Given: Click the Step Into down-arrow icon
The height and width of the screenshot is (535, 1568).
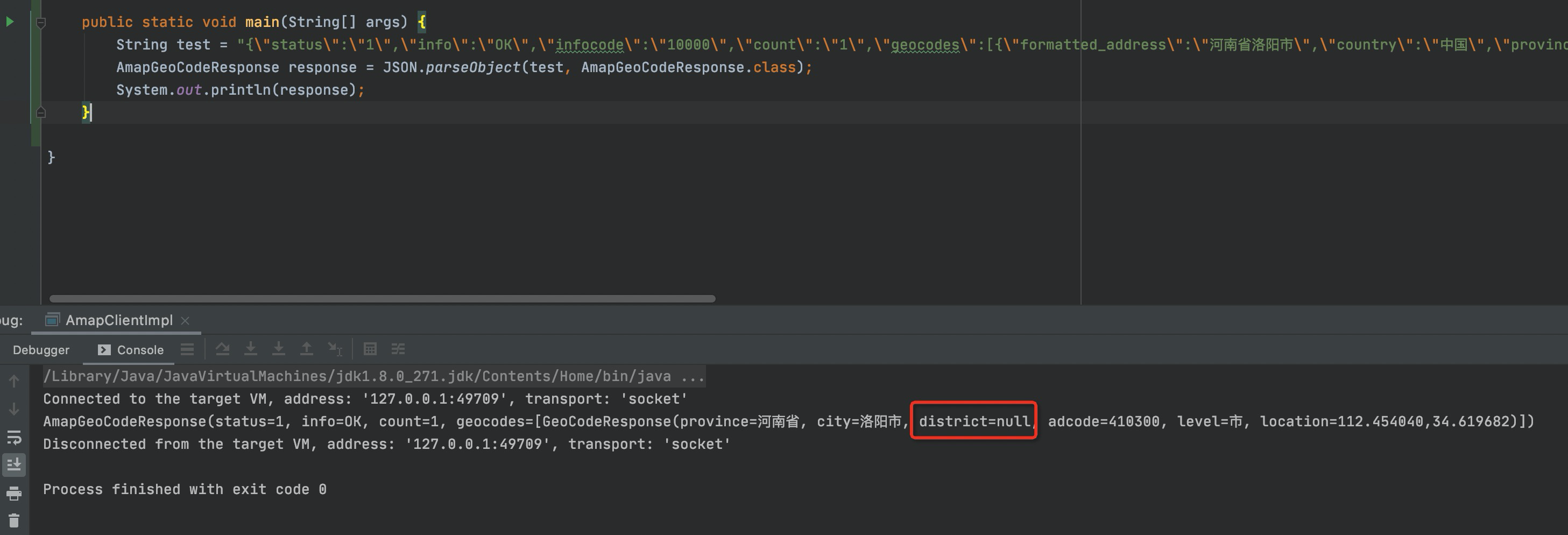Looking at the screenshot, I should [251, 349].
